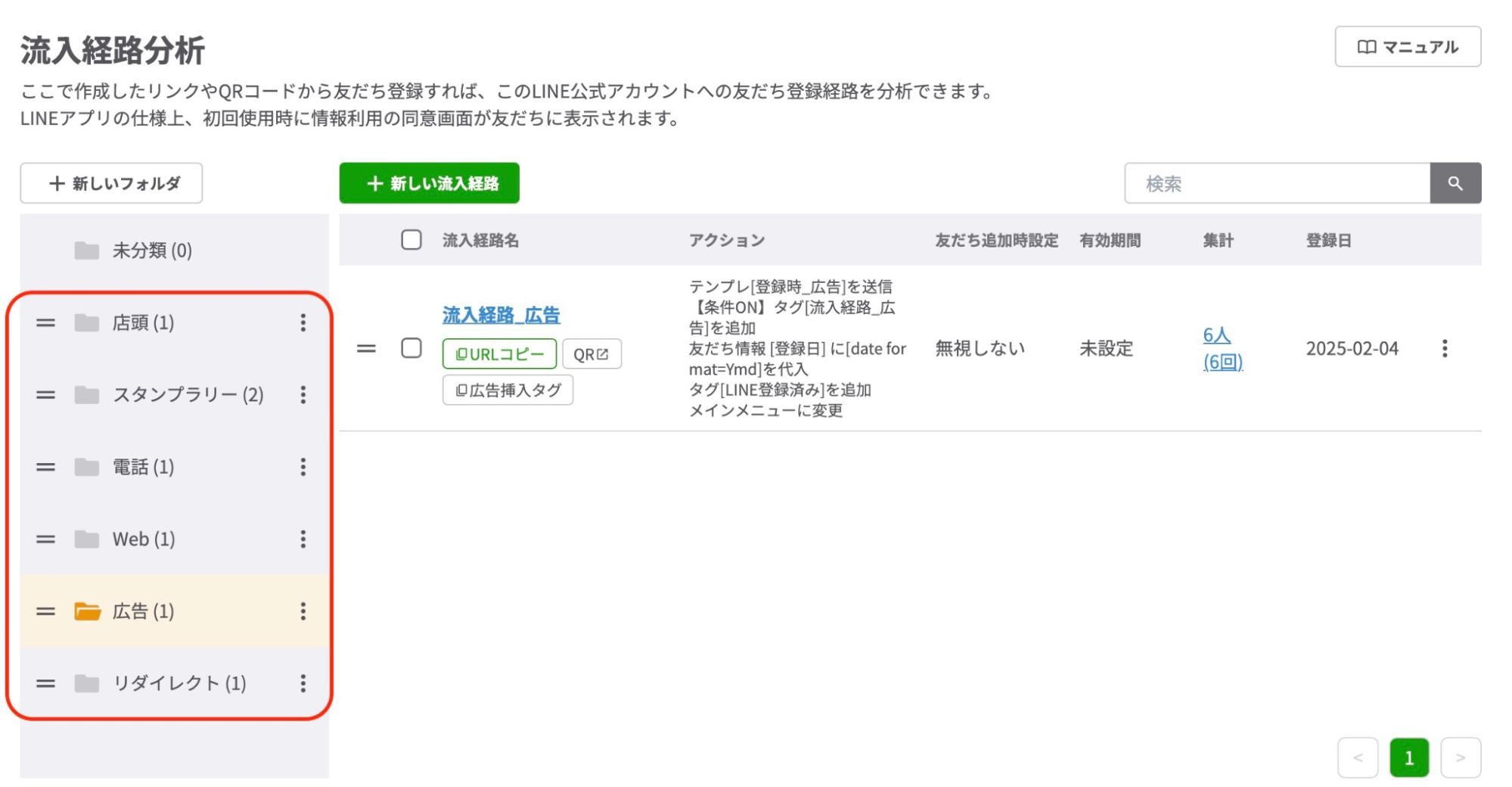Click the search magnifier icon
1512x787 pixels.
tap(1456, 182)
